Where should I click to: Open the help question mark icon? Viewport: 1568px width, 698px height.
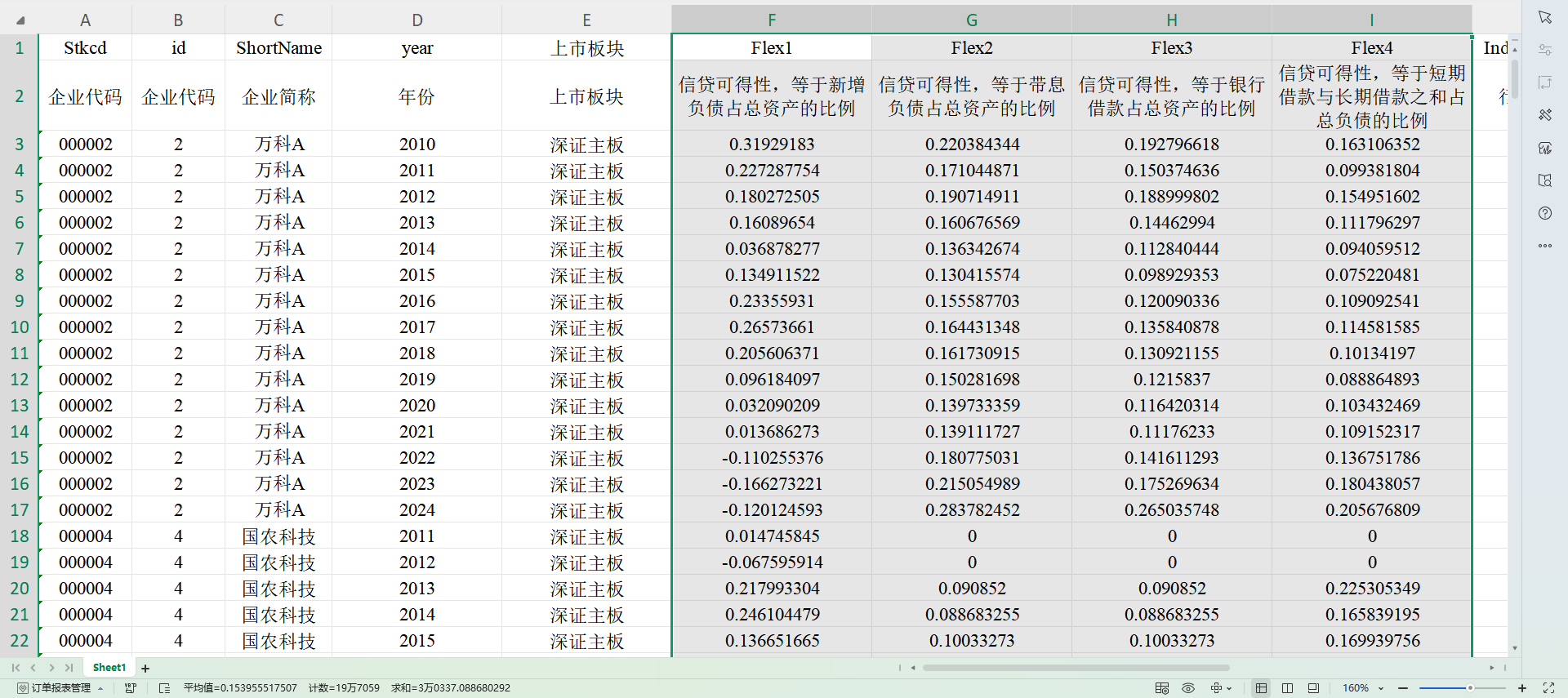coord(1544,213)
